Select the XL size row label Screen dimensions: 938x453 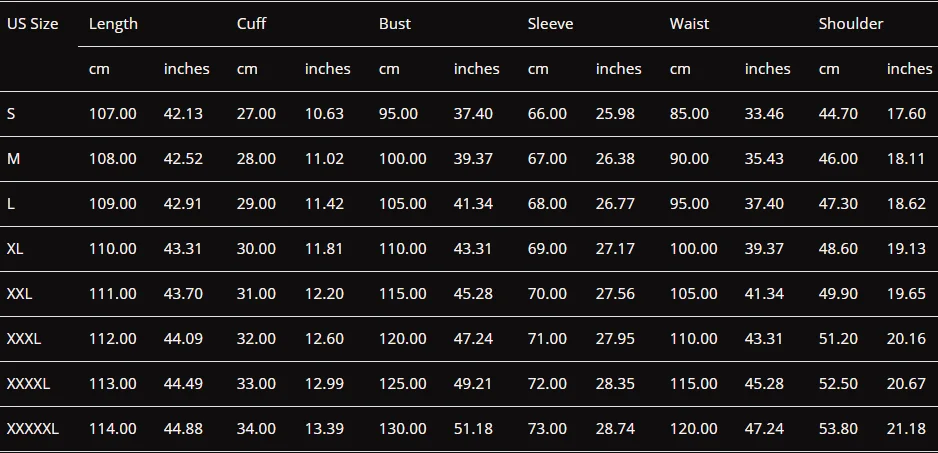(x=15, y=248)
